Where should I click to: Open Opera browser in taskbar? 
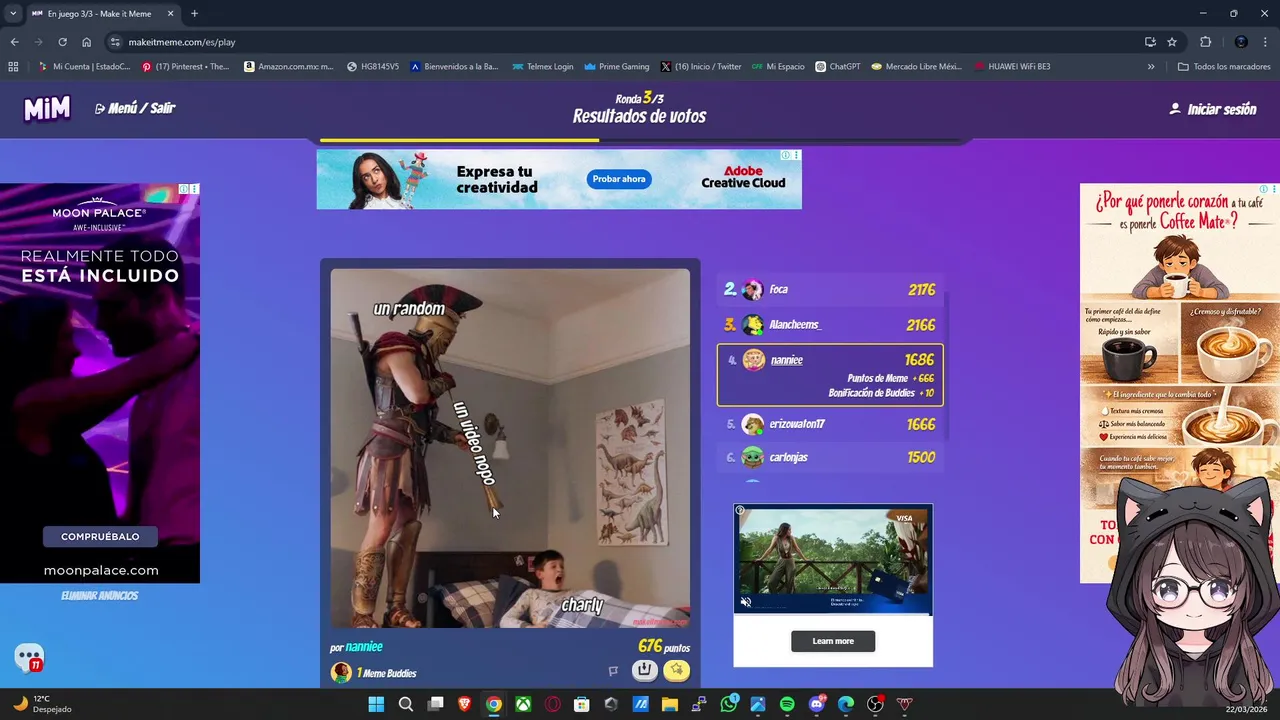pyautogui.click(x=552, y=704)
